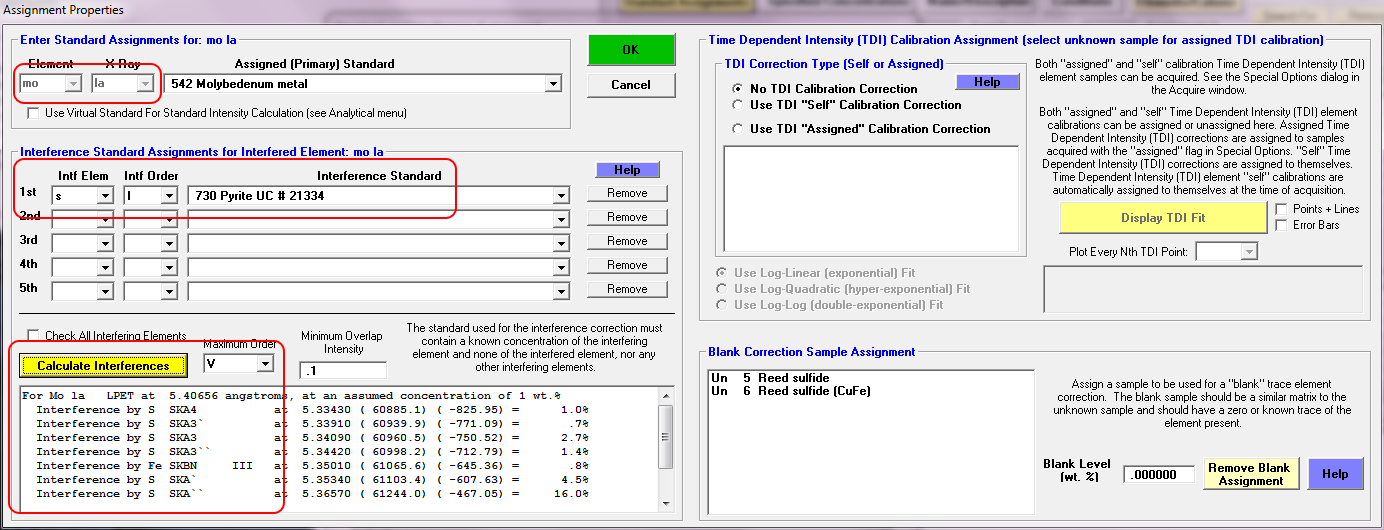This screenshot has height=530, width=1384.
Task: Open the 1st Interference Standard dropdown
Action: click(561, 196)
